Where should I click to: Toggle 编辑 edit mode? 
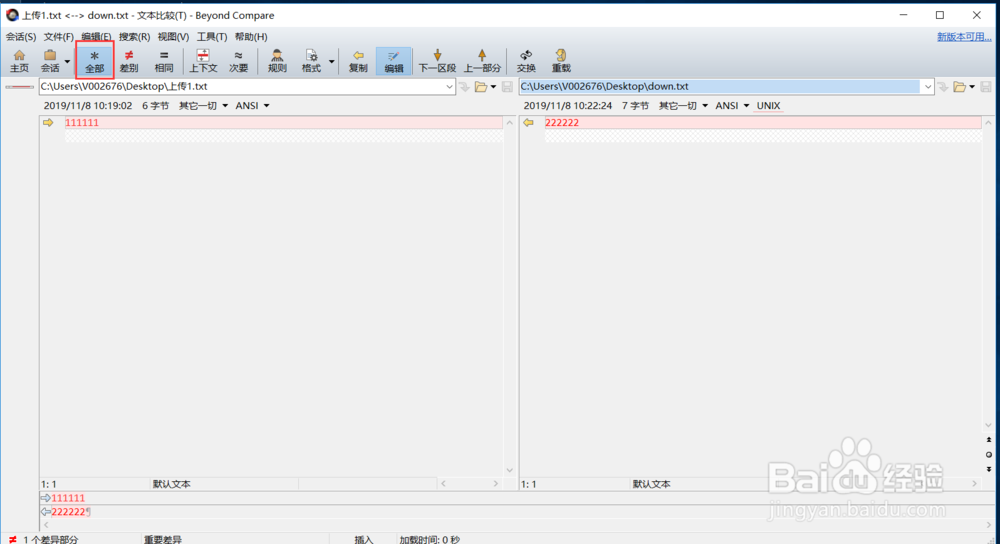[393, 61]
